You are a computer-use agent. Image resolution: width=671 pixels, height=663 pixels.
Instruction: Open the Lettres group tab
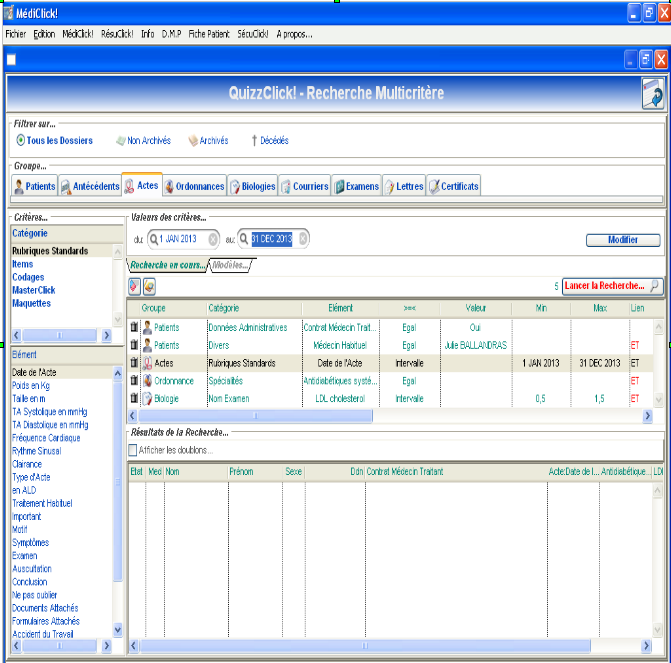[404, 186]
